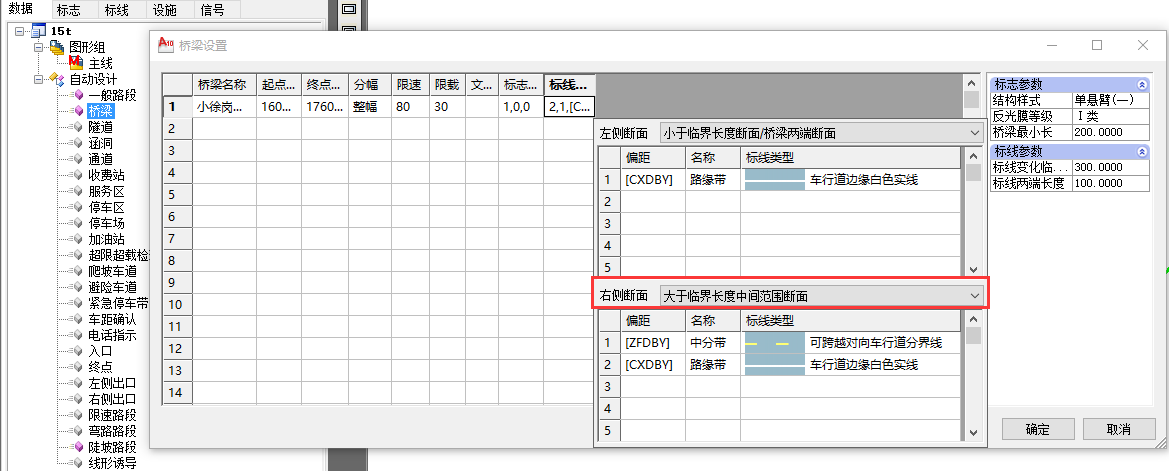
Task: Open the 右侧断面 dropdown list
Action: point(975,295)
